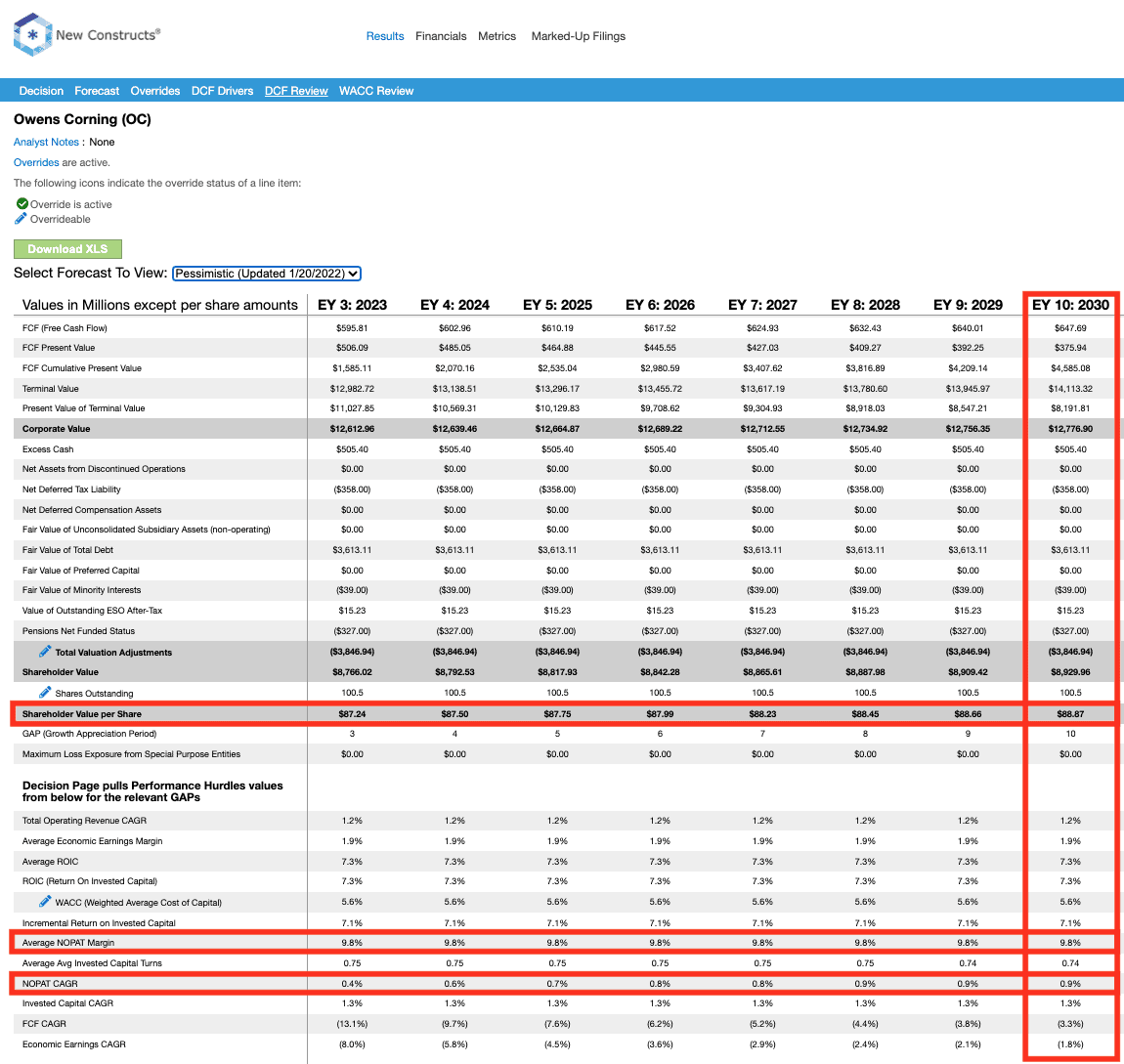Click FCF value $595.81 for 2023
This screenshot has width=1124, height=1064.
pos(352,328)
